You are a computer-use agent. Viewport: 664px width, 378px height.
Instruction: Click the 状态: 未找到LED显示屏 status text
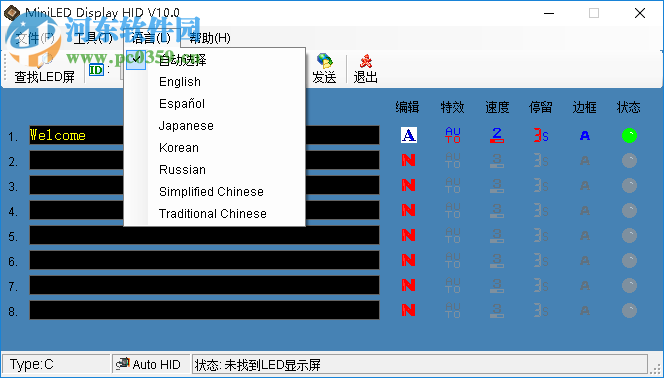(x=257, y=365)
